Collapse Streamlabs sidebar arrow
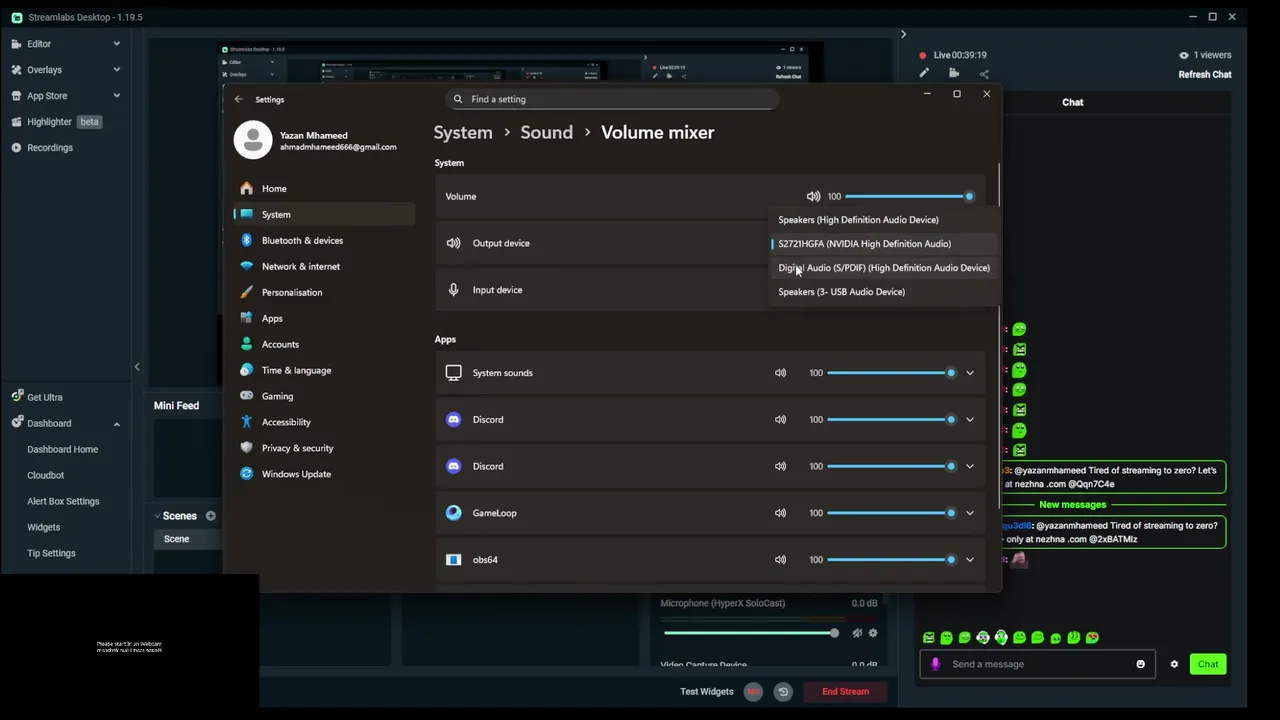The width and height of the screenshot is (1280, 720). (137, 367)
